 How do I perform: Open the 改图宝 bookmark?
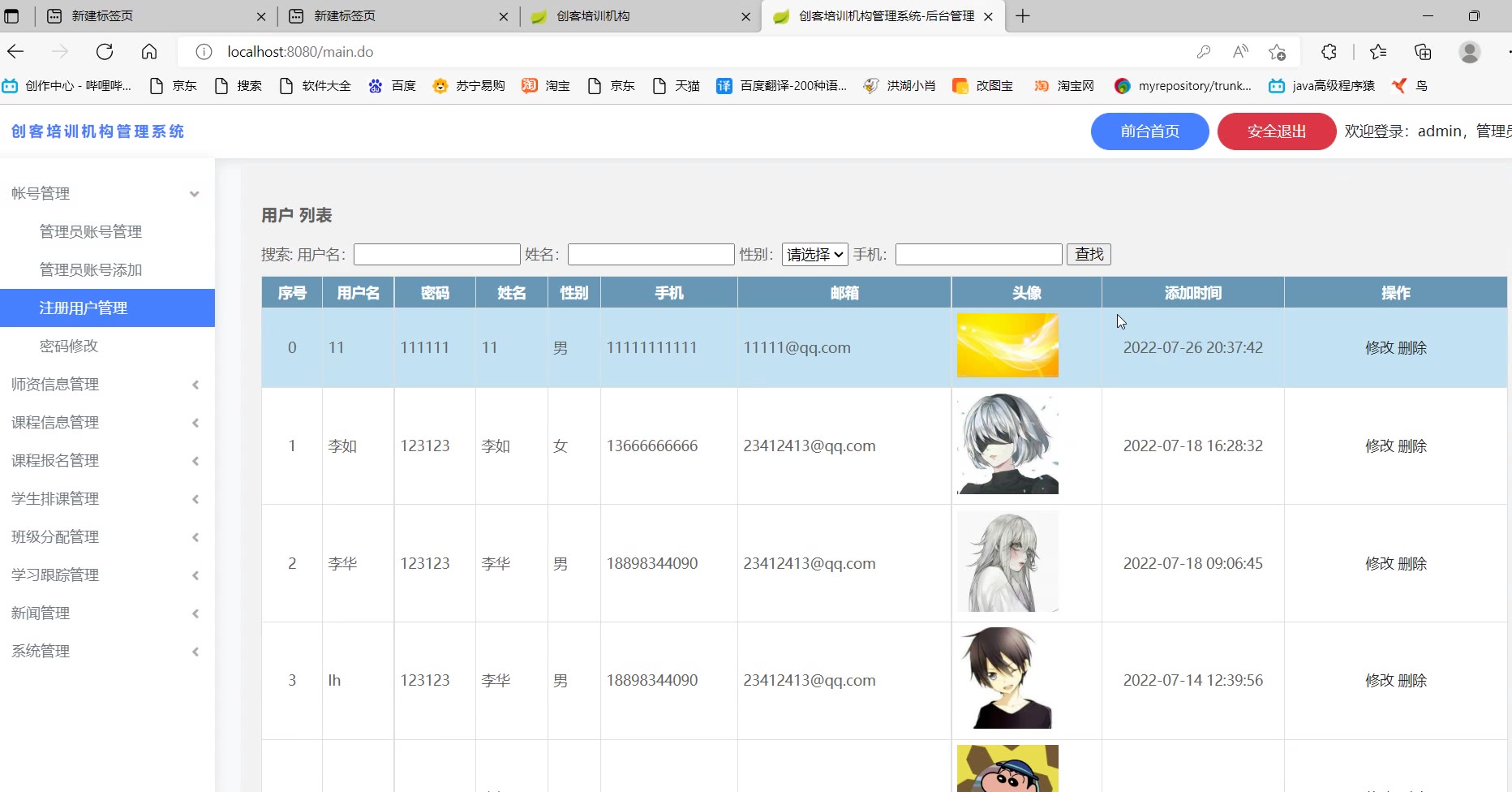[983, 86]
